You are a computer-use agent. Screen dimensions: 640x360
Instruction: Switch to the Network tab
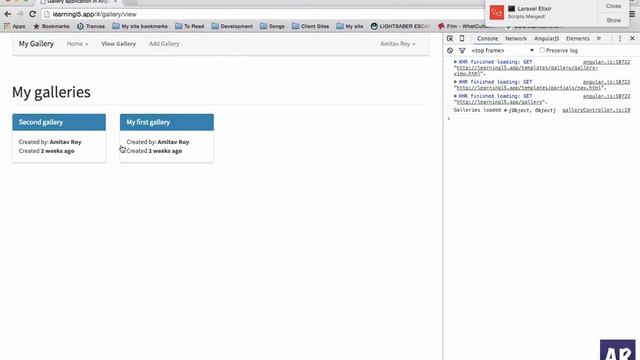point(516,38)
